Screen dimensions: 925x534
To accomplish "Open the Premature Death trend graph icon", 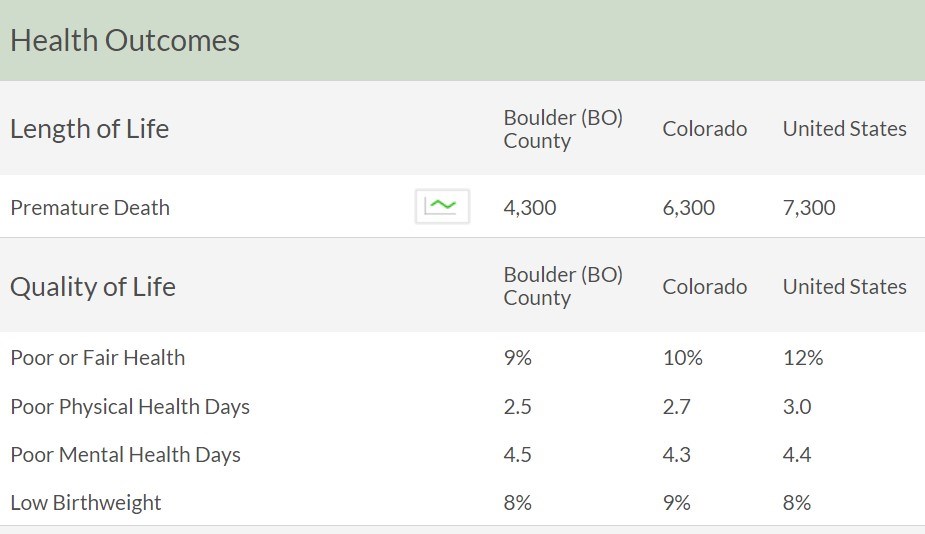I will point(442,207).
